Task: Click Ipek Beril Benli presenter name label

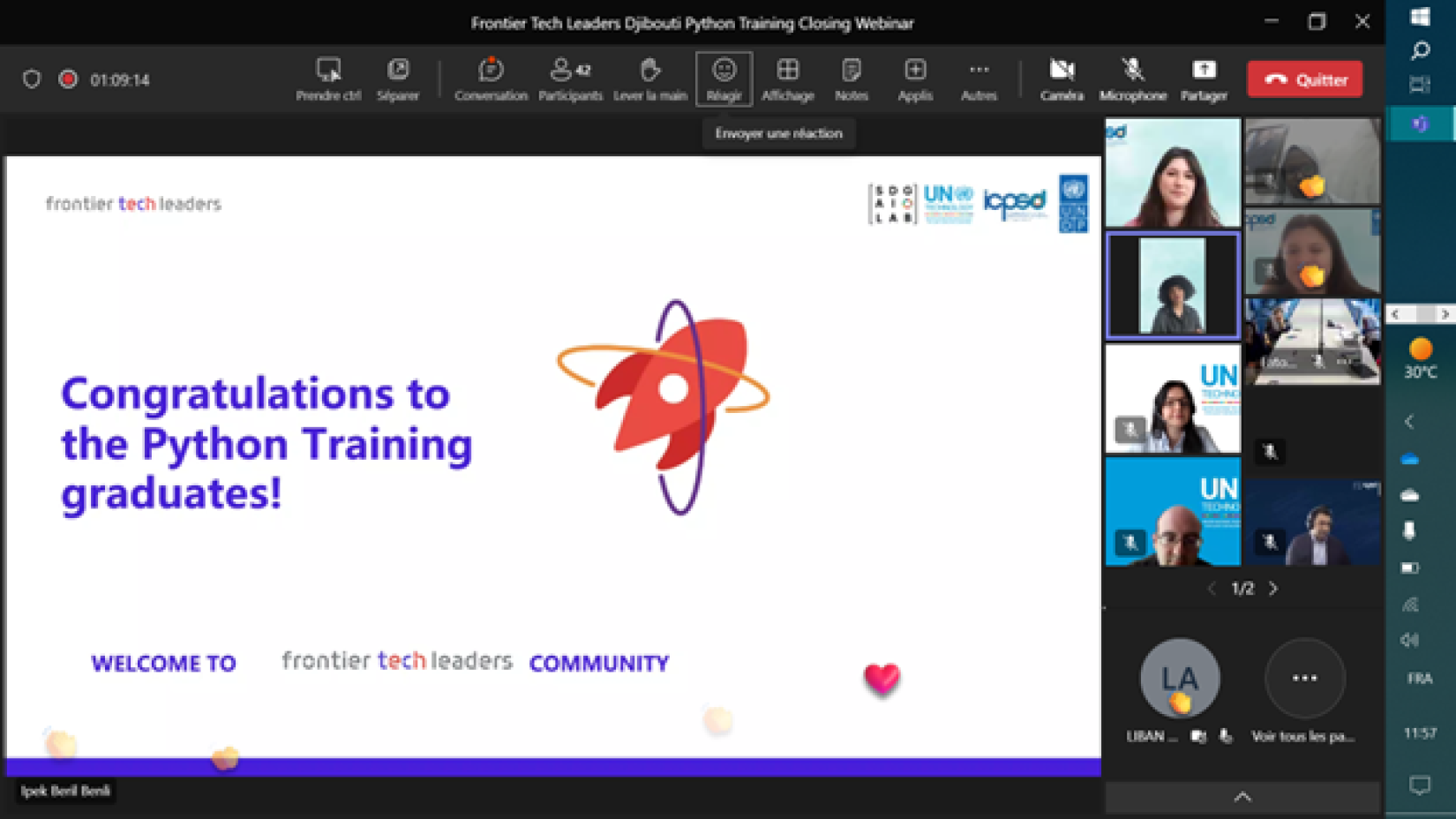Action: 65,791
